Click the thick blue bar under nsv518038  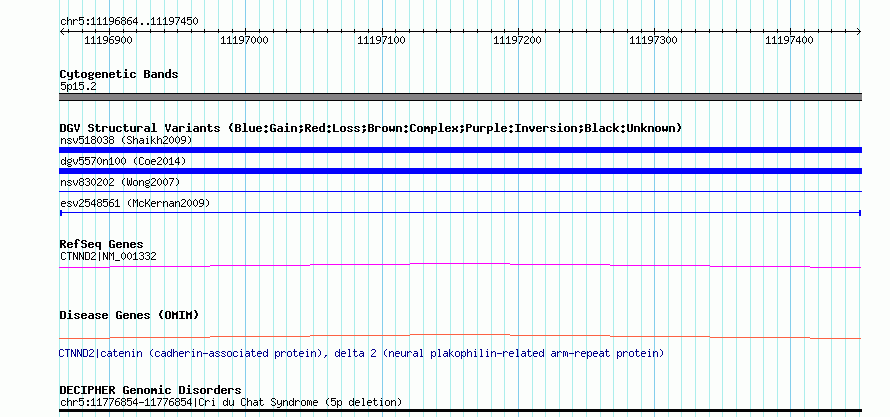tap(460, 150)
